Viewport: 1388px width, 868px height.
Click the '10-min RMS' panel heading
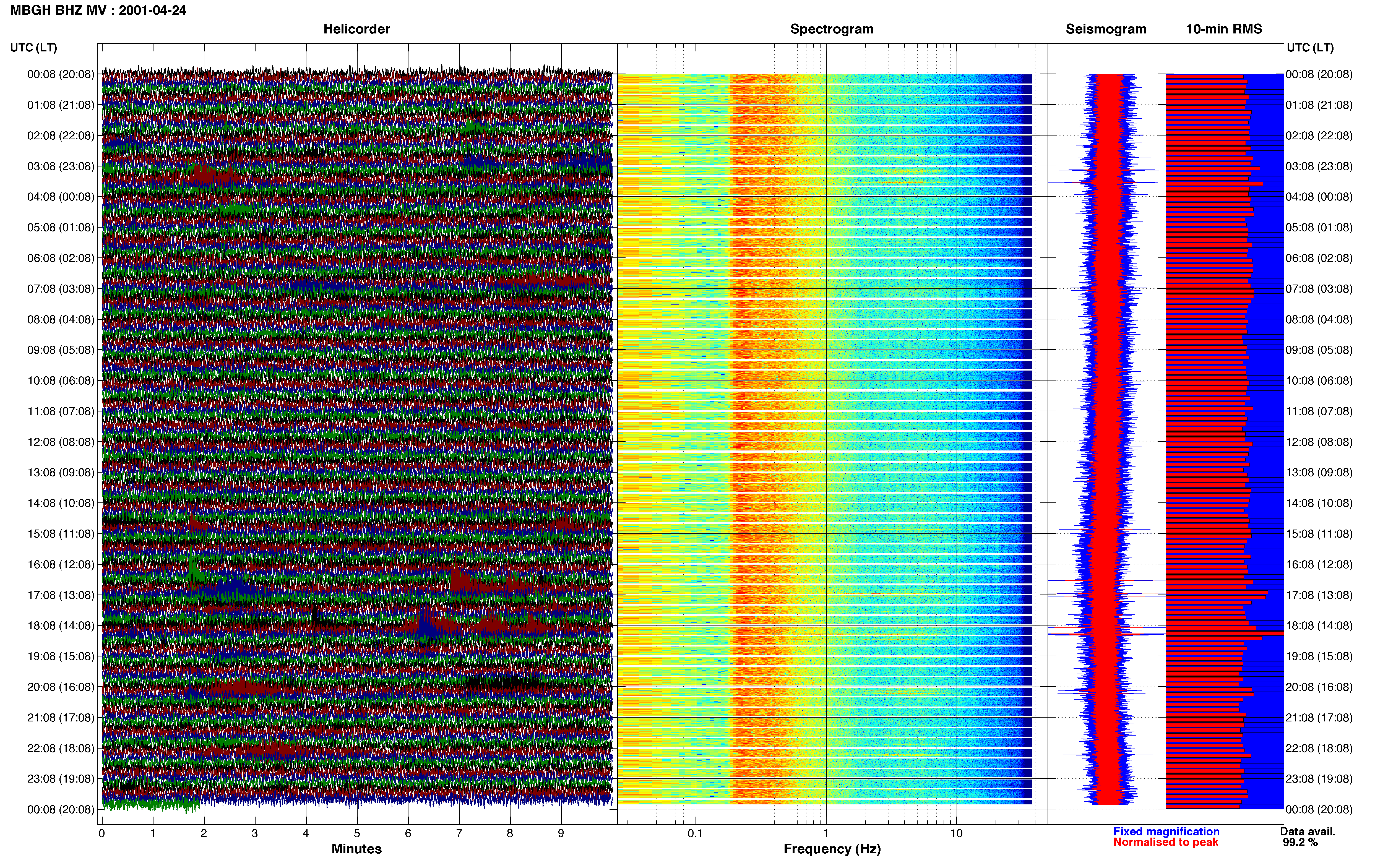[1224, 29]
